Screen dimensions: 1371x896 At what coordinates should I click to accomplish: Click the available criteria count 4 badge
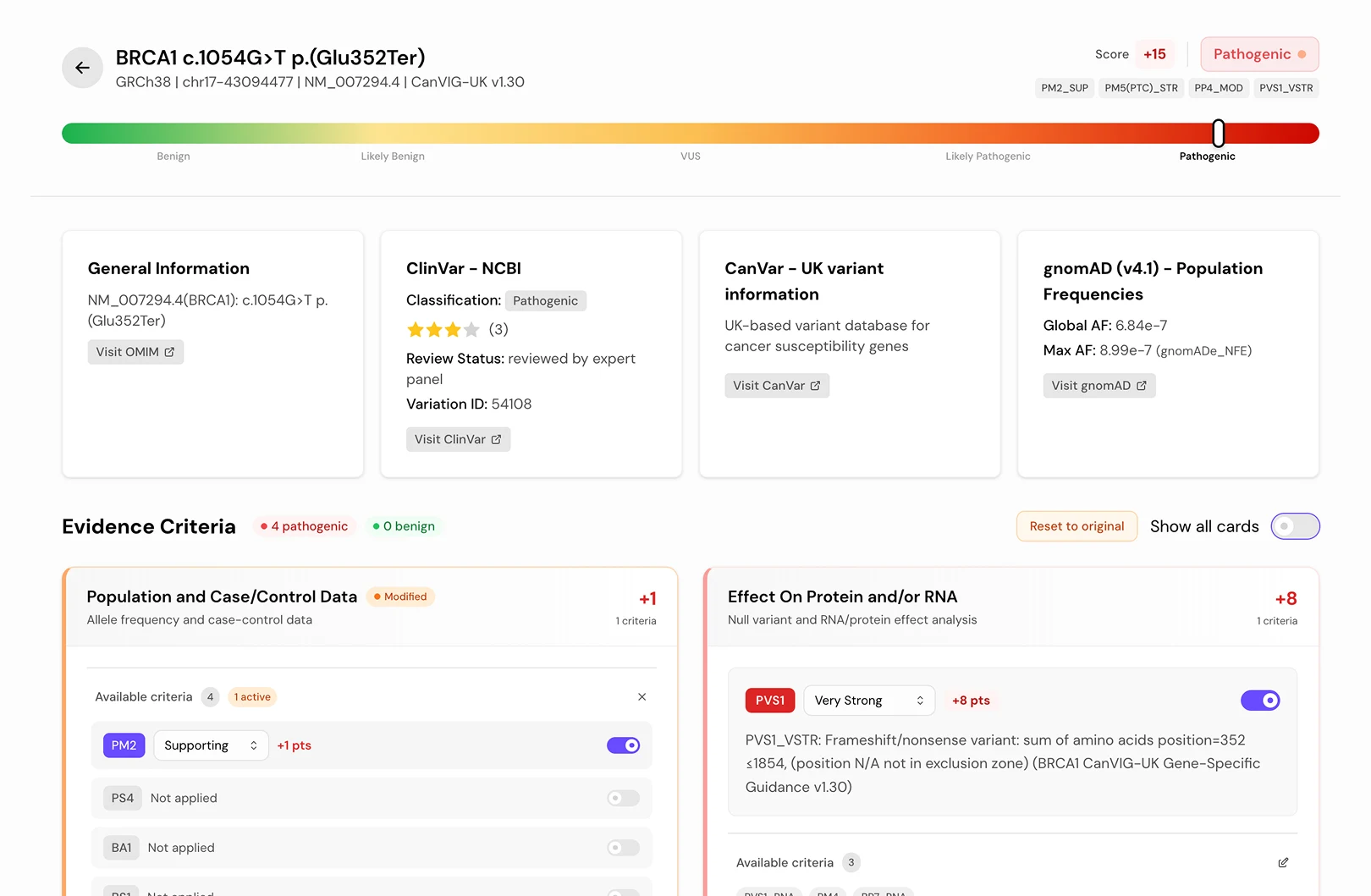pos(210,697)
